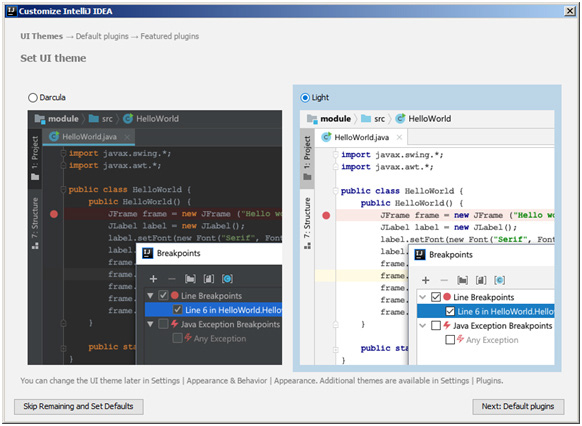The width and height of the screenshot is (582, 426).
Task: Click group by package icon in Darcula preview
Action: 190,279
